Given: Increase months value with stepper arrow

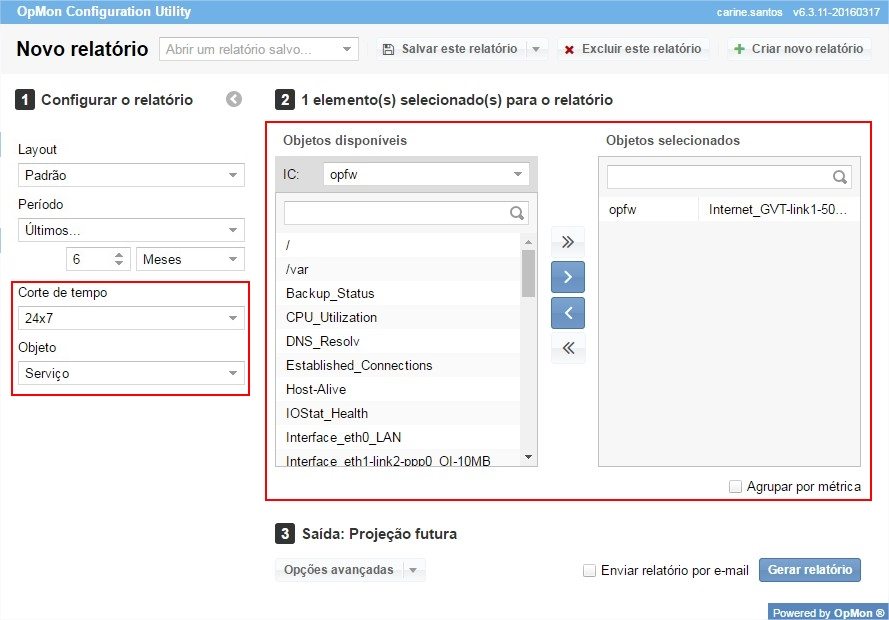Looking at the screenshot, I should [120, 254].
